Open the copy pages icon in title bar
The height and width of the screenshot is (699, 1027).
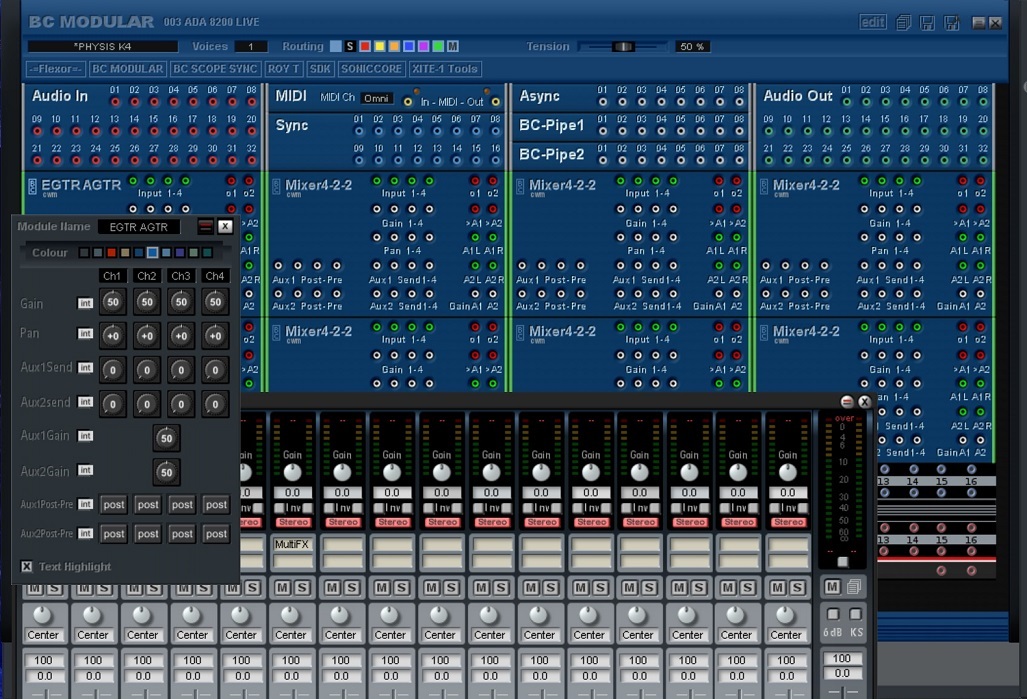click(x=903, y=23)
